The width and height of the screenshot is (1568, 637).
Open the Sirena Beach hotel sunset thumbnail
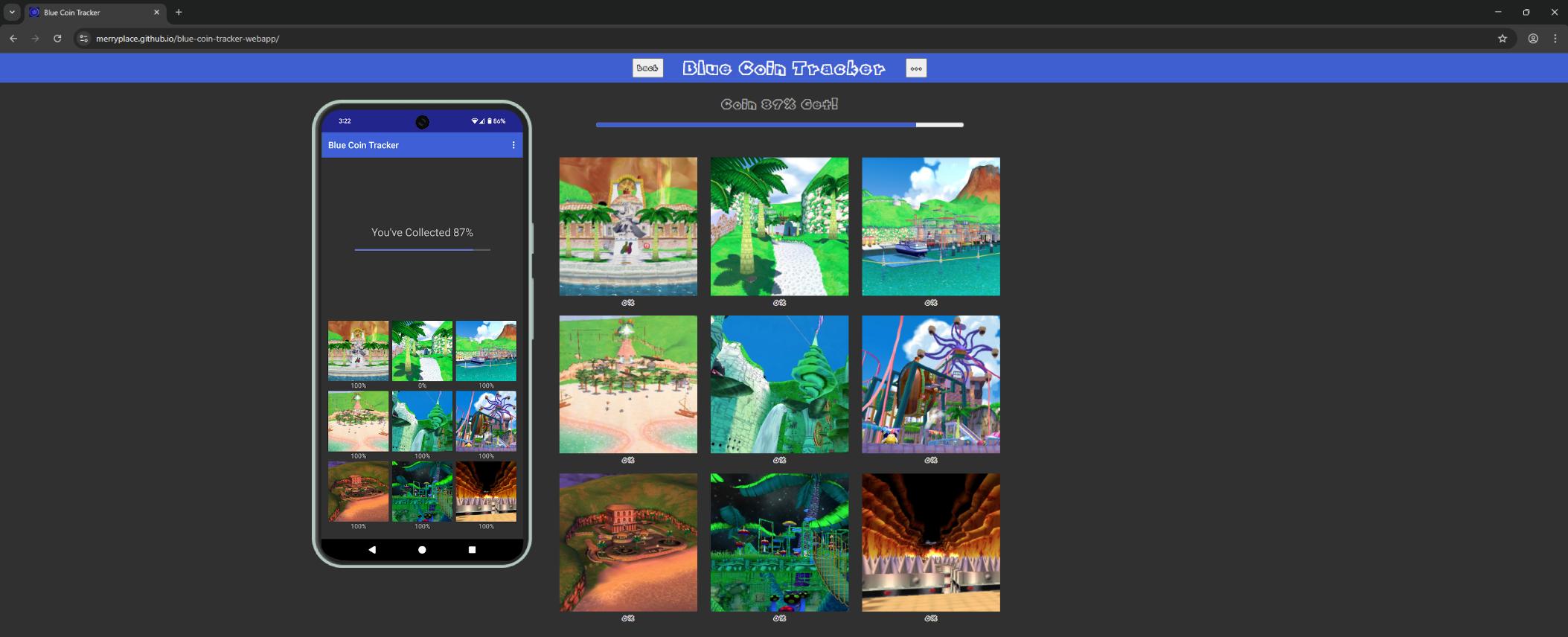pos(628,542)
